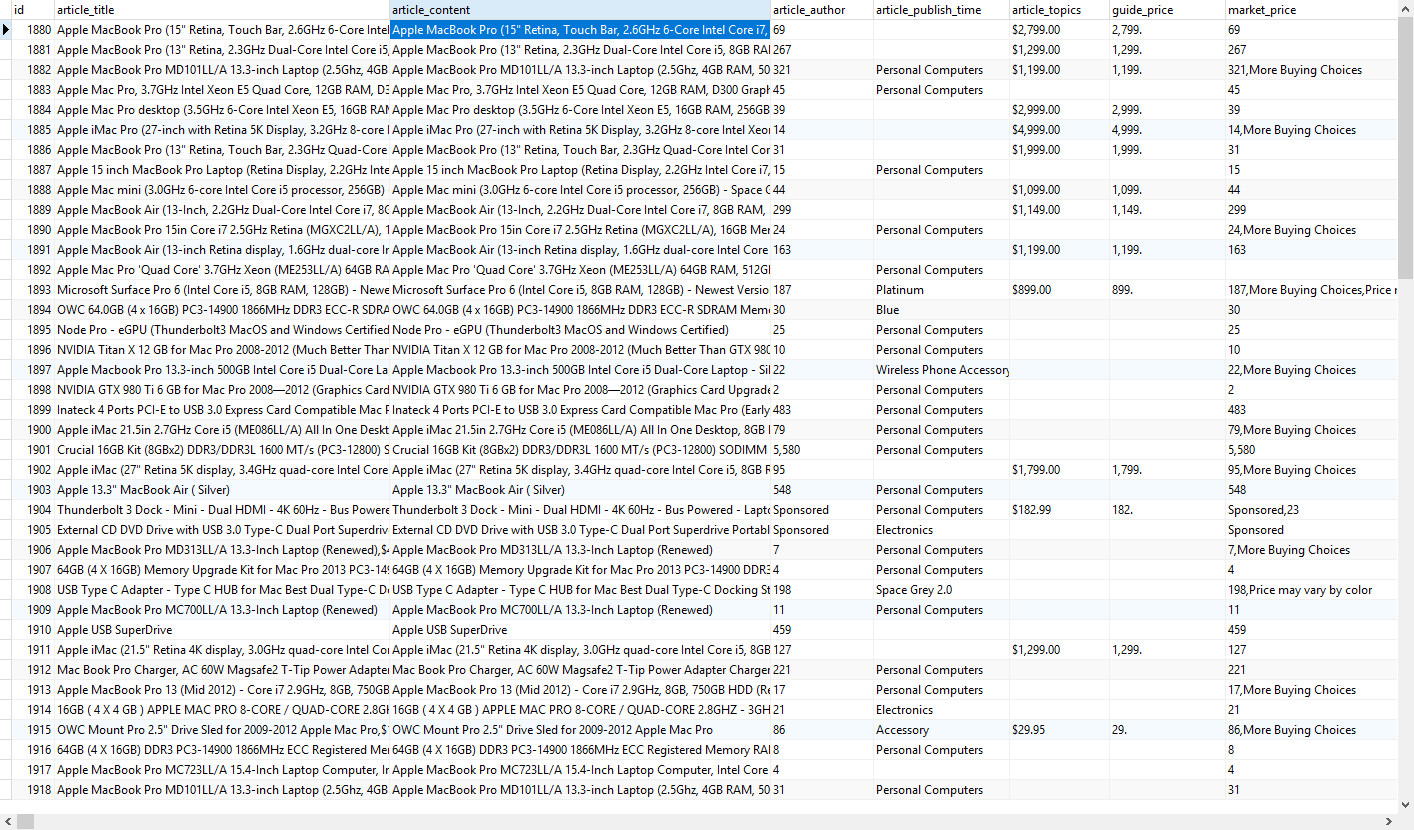This screenshot has width=1414, height=830.
Task: Click market_price '321,More Buying Choices'
Action: click(1311, 70)
